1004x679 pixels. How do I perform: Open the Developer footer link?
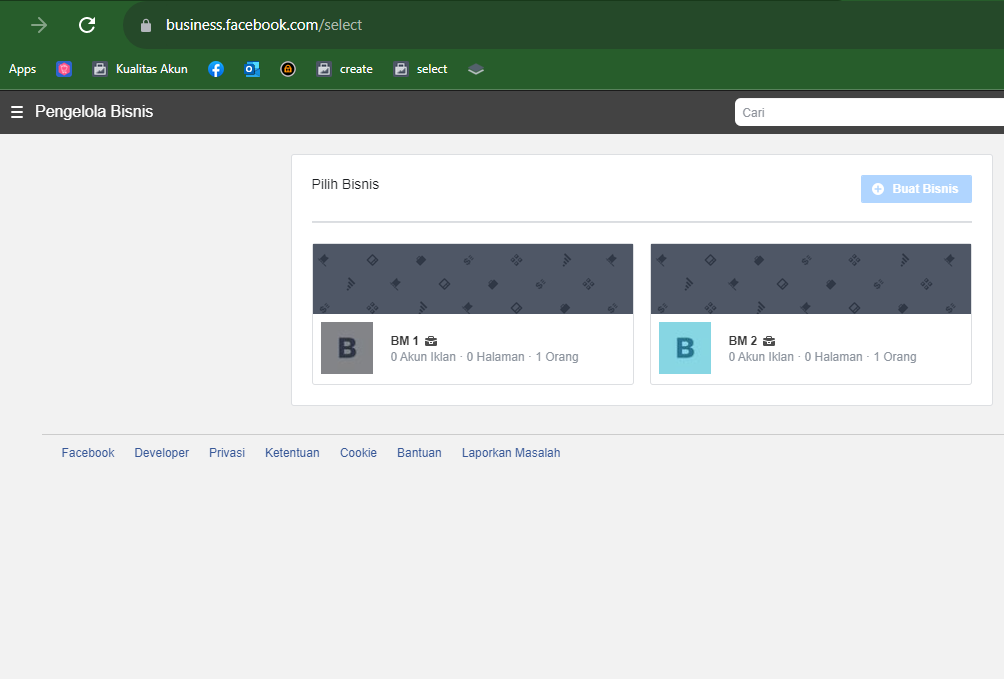[x=161, y=453]
